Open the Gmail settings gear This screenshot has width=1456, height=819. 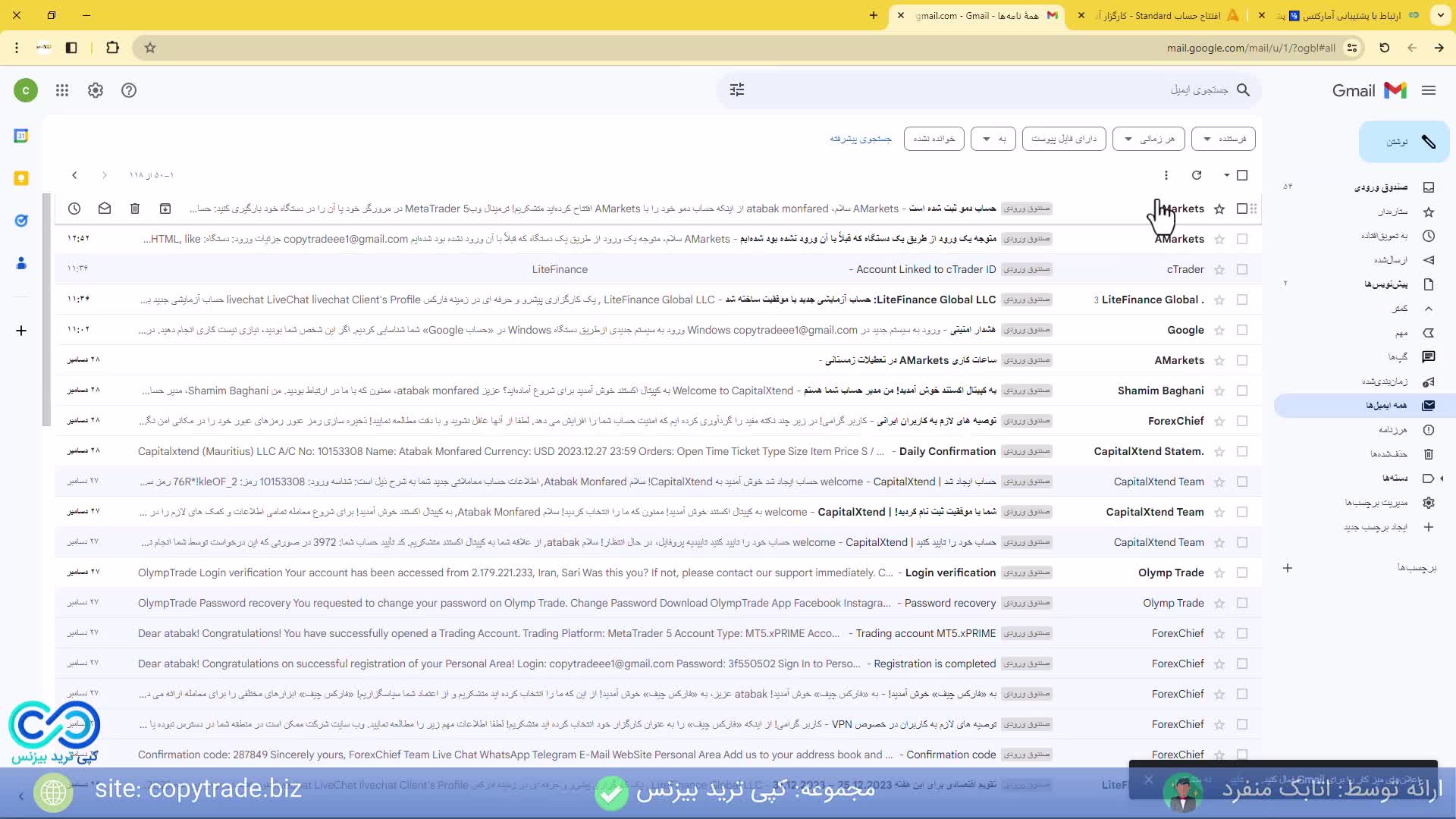(96, 90)
